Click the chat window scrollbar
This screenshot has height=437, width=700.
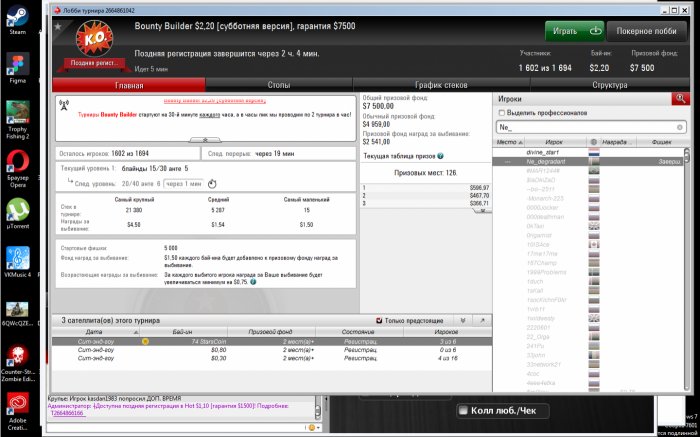pos(318,408)
